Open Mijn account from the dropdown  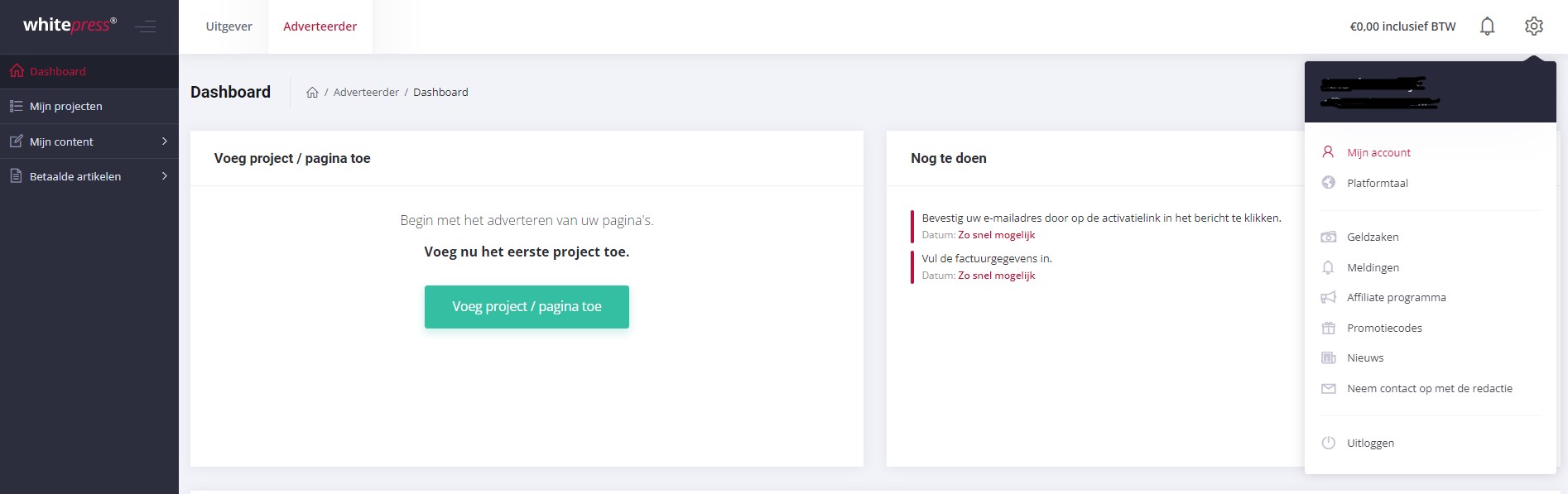pos(1378,152)
